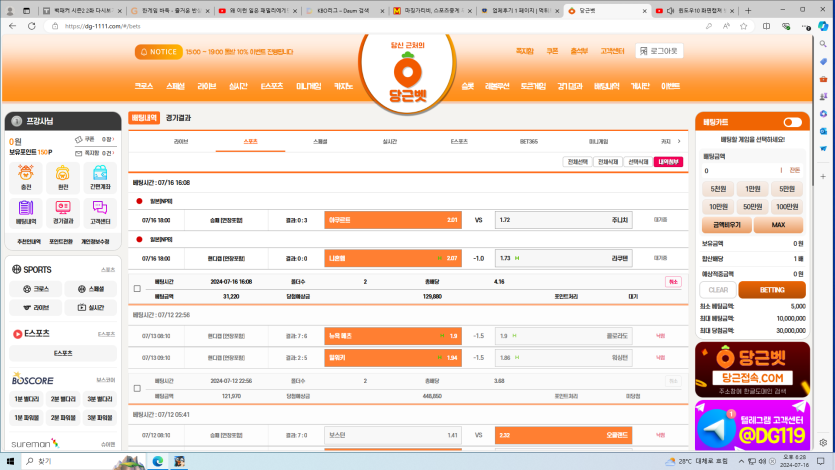Open the 간편계좌 icon in user panel

99,178
